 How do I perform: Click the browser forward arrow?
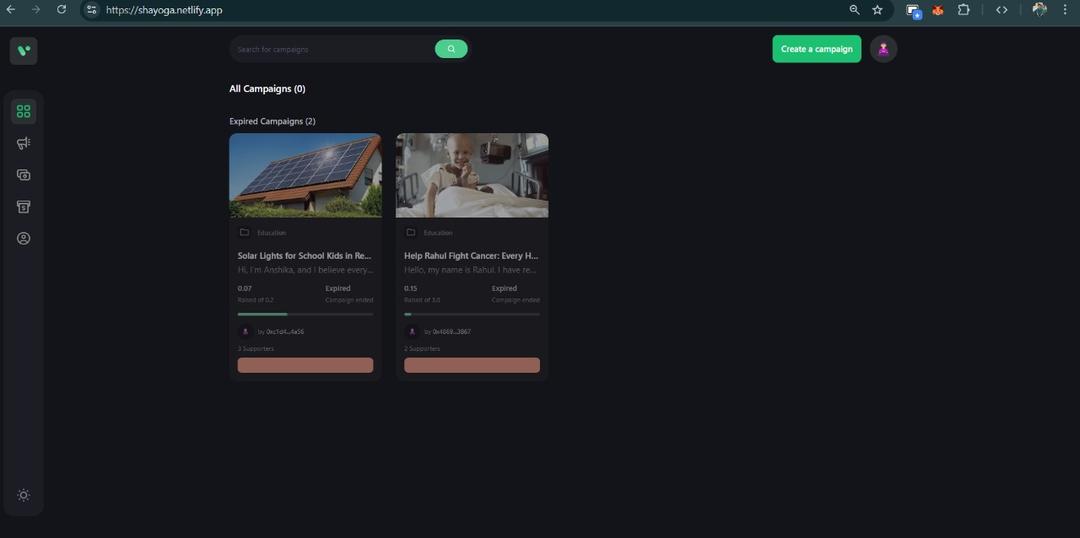coord(36,10)
